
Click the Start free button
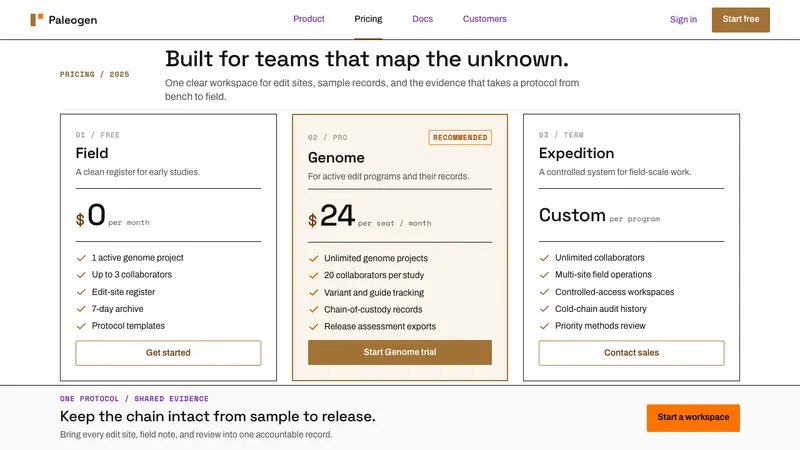(741, 19)
